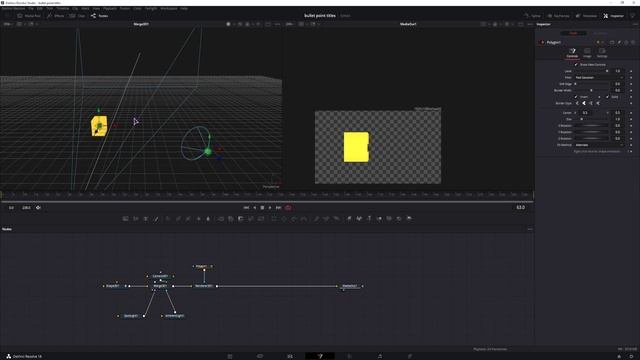This screenshot has height=360, width=640.
Task: Open the Fusion menu
Action: tap(125, 8)
